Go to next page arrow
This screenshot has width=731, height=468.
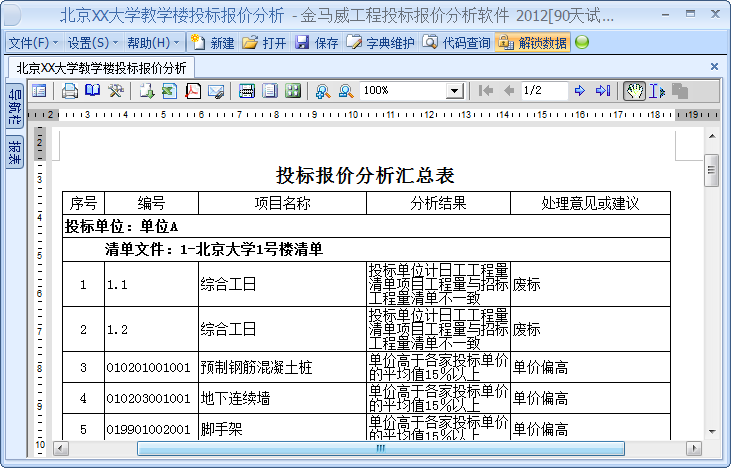tap(579, 91)
